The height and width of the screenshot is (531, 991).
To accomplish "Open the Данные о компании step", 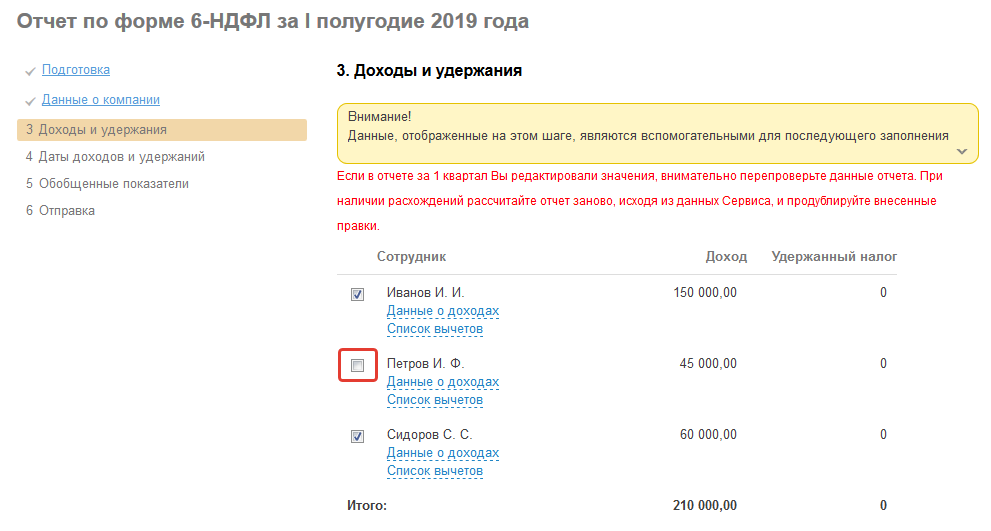I will click(x=100, y=100).
